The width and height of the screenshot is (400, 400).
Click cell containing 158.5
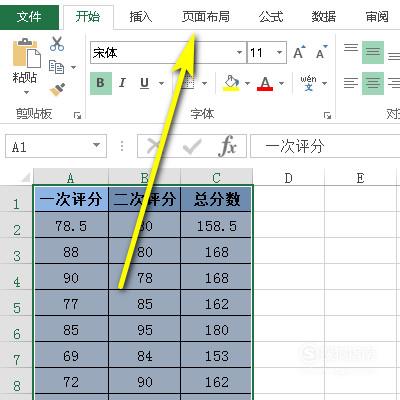pyautogui.click(x=216, y=226)
